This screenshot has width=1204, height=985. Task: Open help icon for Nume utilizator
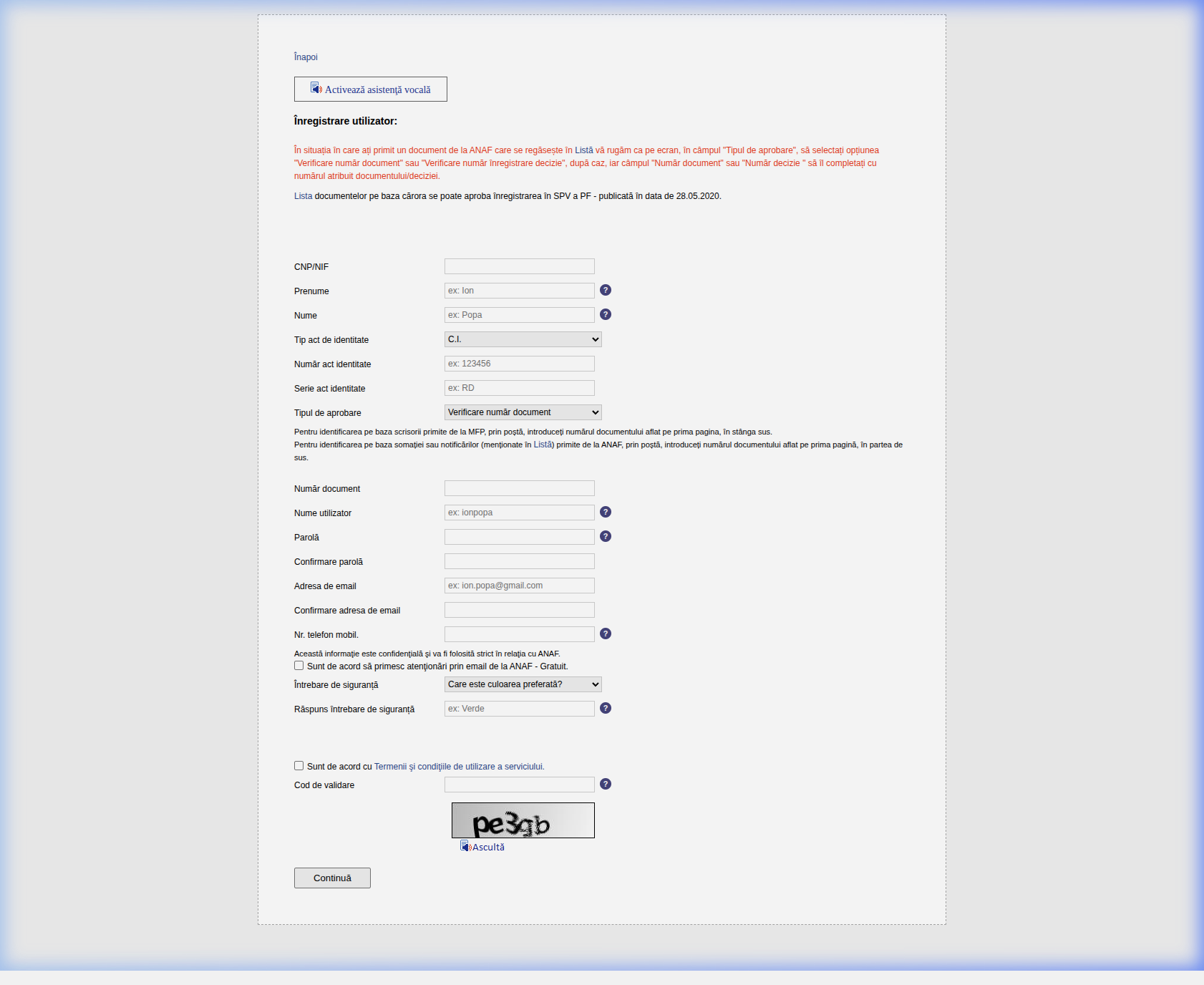(606, 512)
